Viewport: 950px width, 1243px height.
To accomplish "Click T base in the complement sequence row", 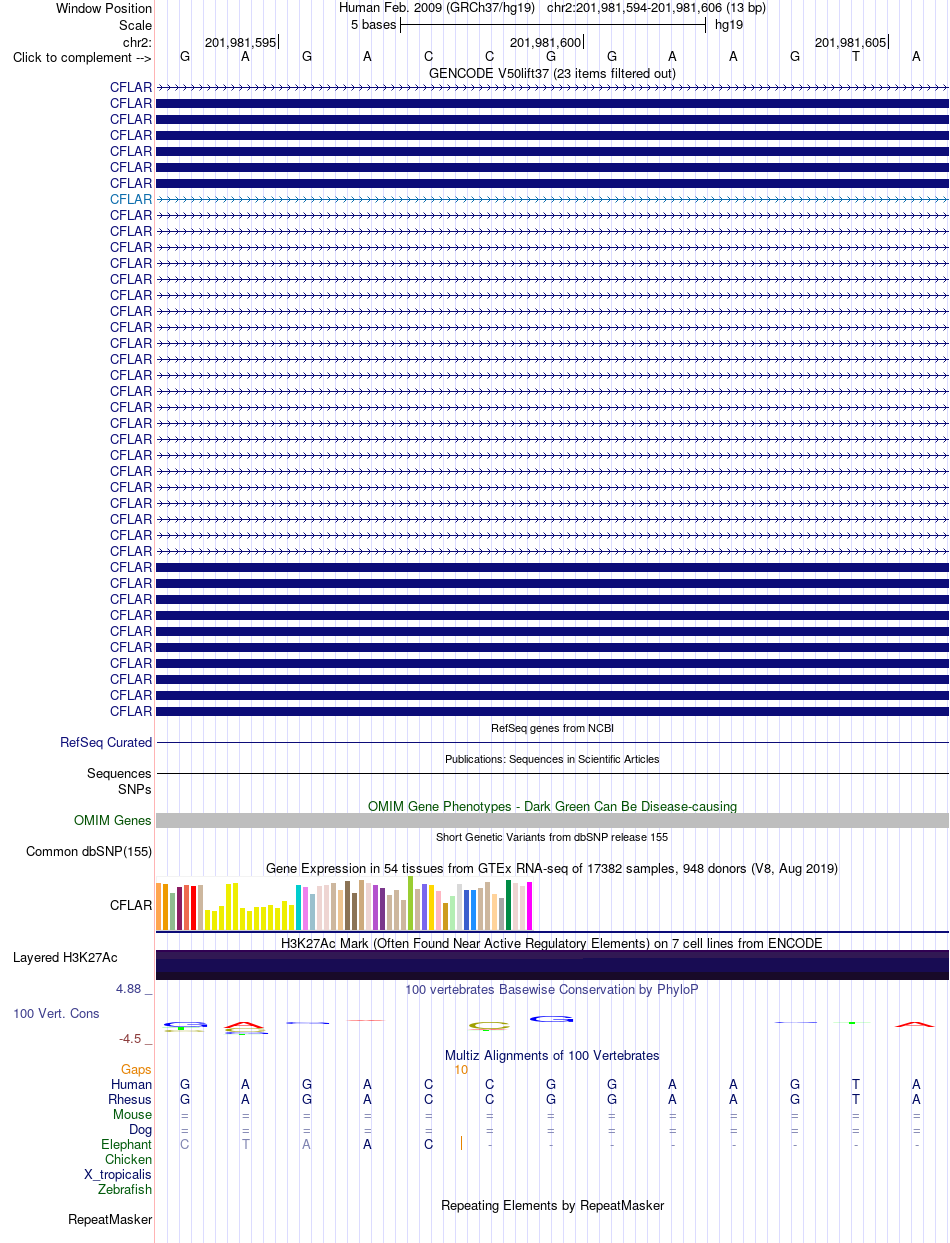I will [856, 56].
